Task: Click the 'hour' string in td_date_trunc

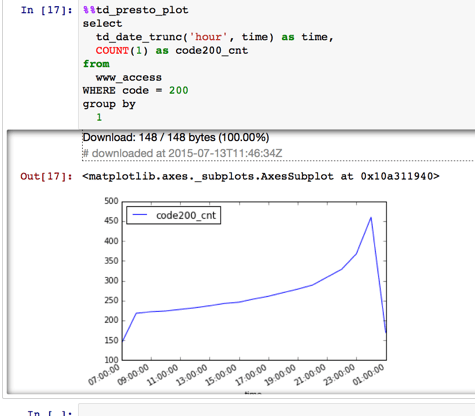Action: pyautogui.click(x=208, y=37)
